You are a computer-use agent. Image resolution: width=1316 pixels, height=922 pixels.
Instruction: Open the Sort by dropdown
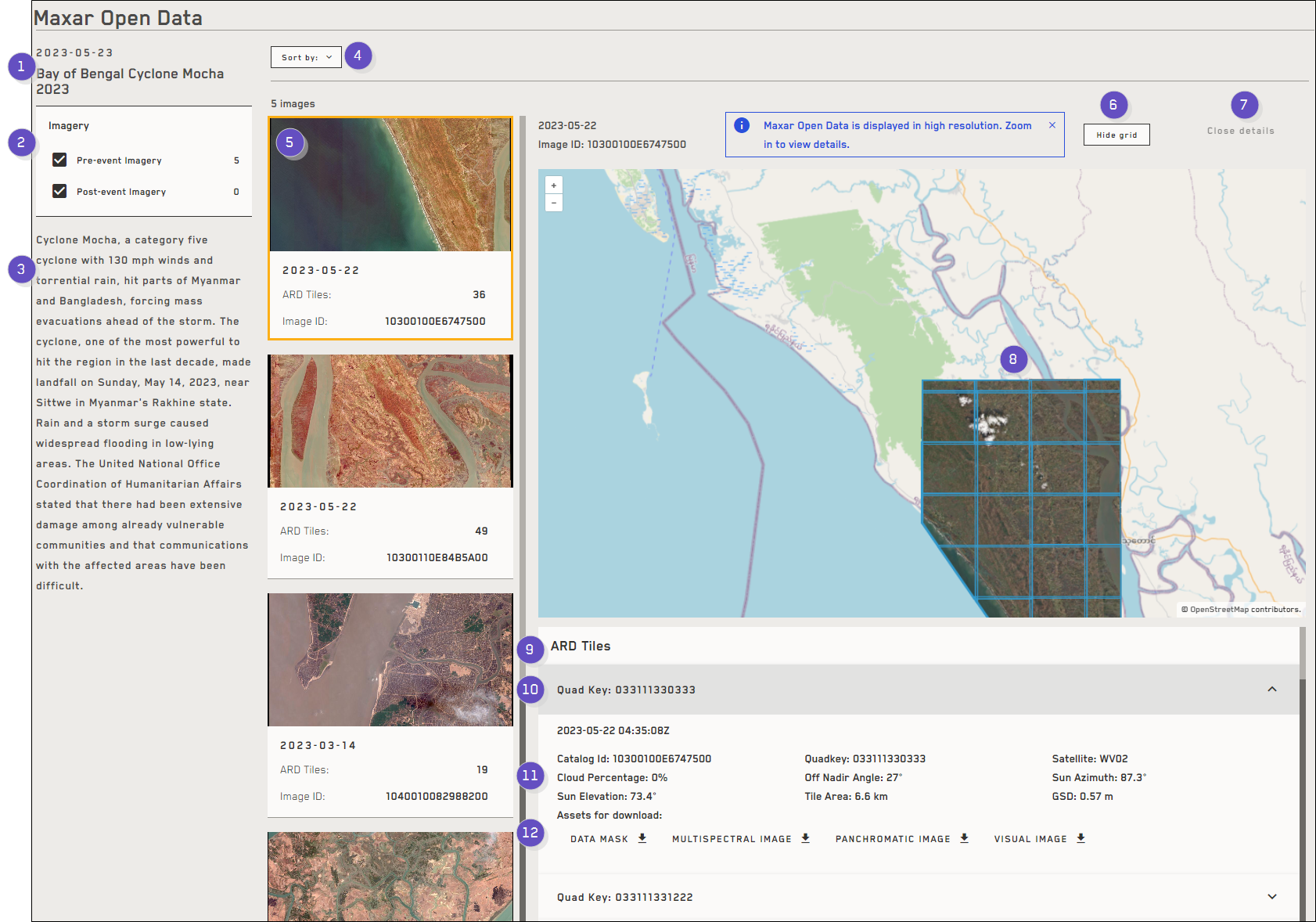(306, 57)
